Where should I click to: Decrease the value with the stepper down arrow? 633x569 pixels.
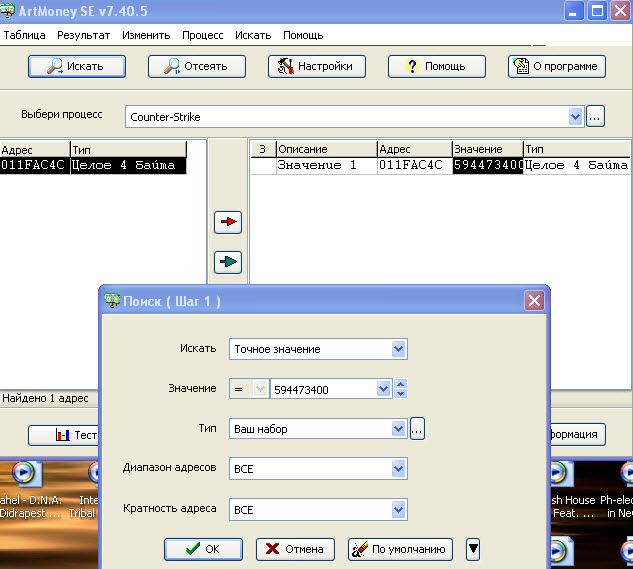(x=400, y=393)
